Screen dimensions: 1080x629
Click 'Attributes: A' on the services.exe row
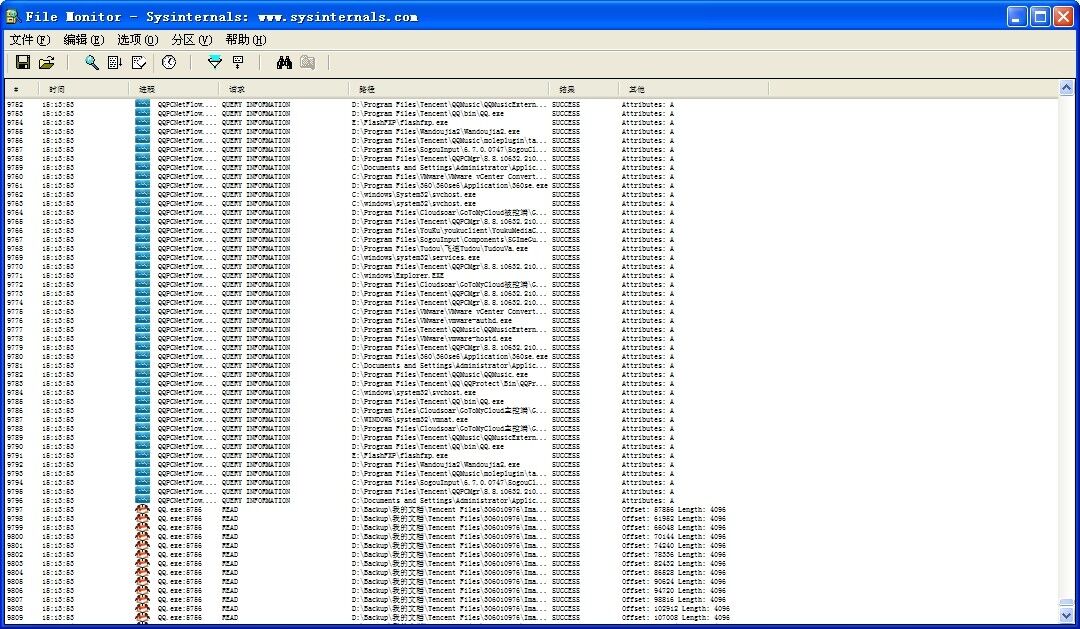[x=647, y=258]
